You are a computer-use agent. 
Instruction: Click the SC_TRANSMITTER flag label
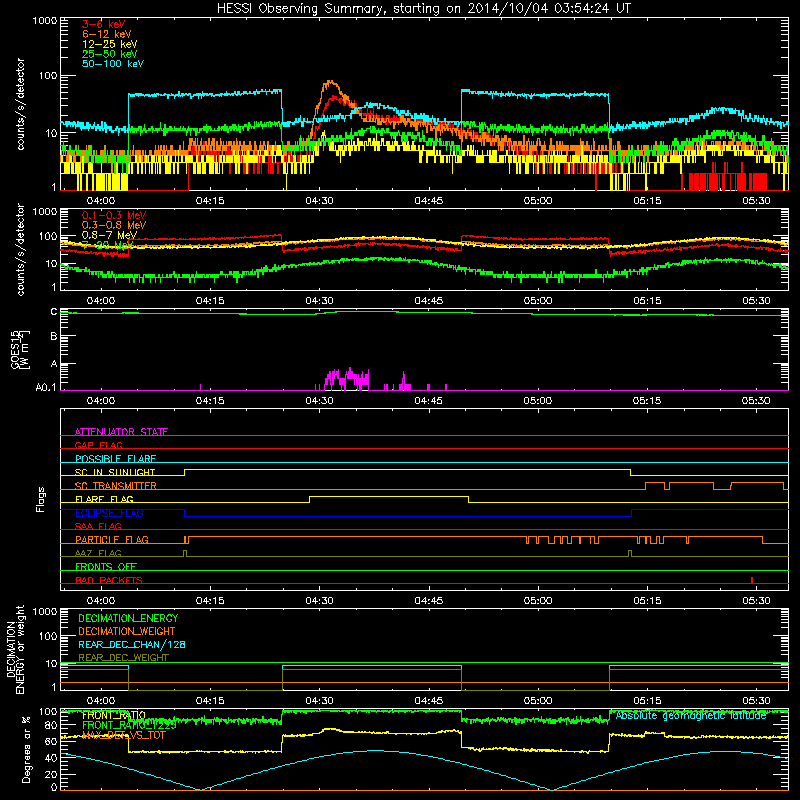(x=116, y=486)
